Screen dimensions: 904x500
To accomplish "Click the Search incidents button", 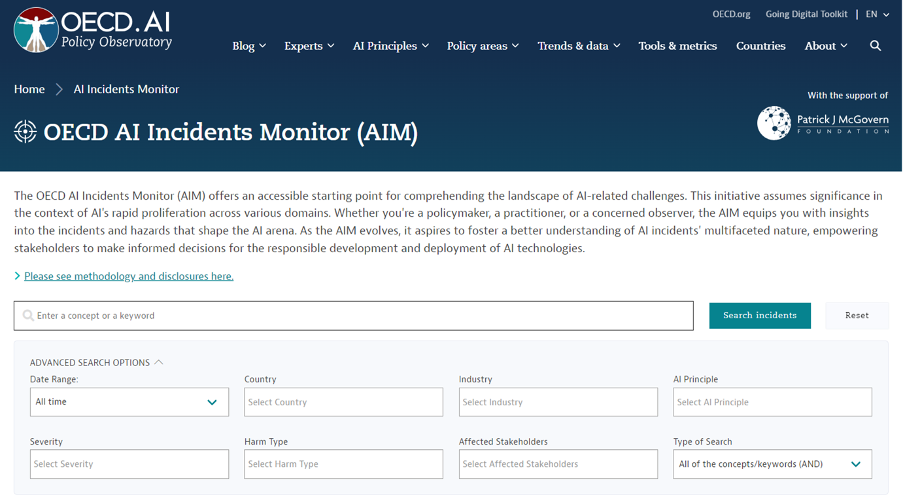I will point(760,315).
